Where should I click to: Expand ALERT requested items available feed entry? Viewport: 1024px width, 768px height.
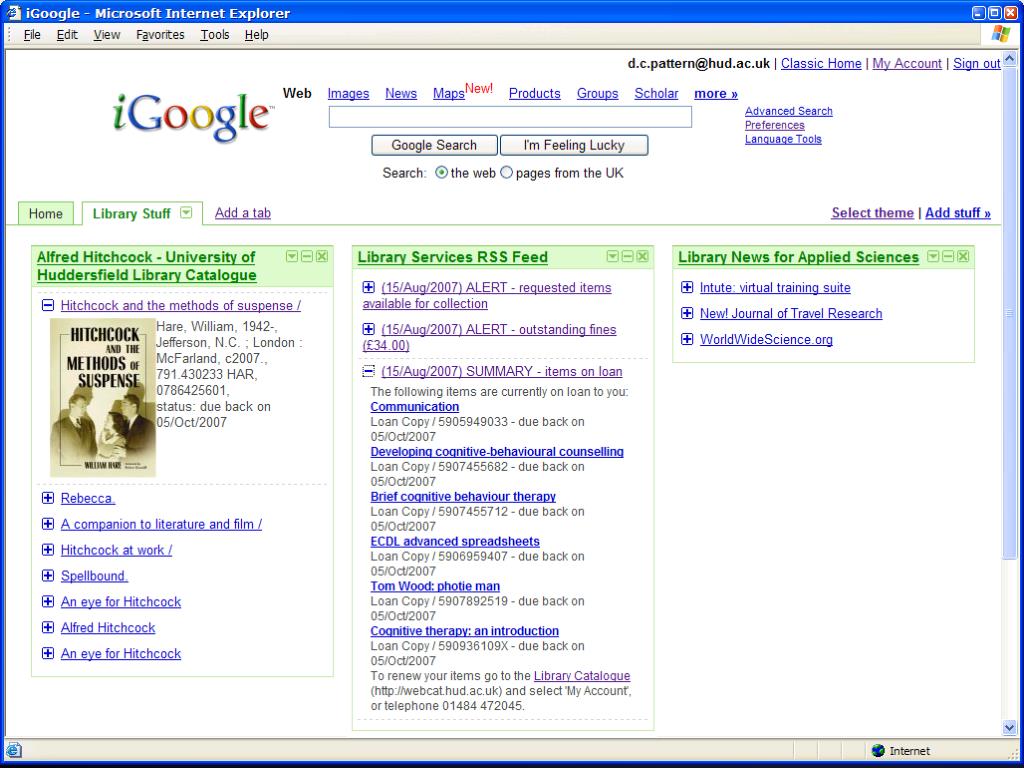click(x=368, y=287)
